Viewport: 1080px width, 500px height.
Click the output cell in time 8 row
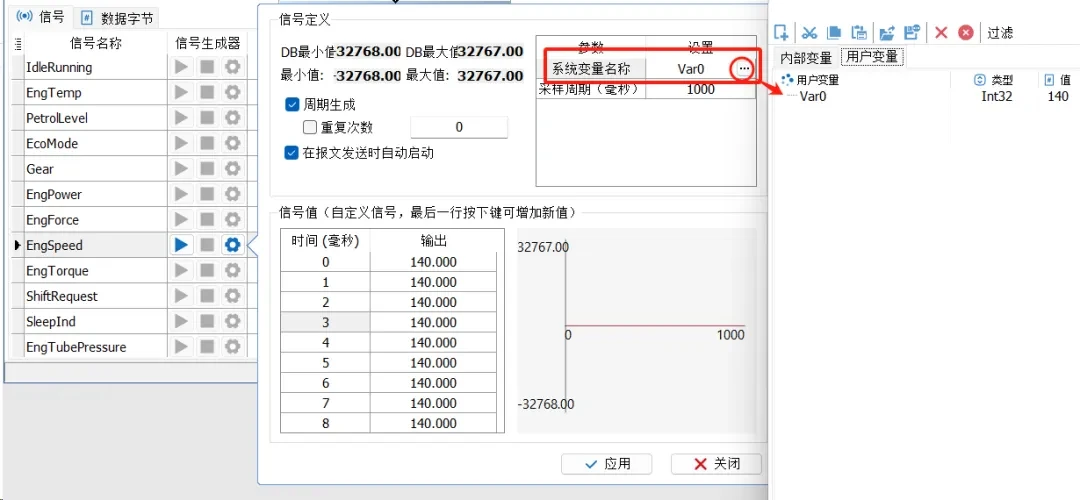pyautogui.click(x=433, y=423)
